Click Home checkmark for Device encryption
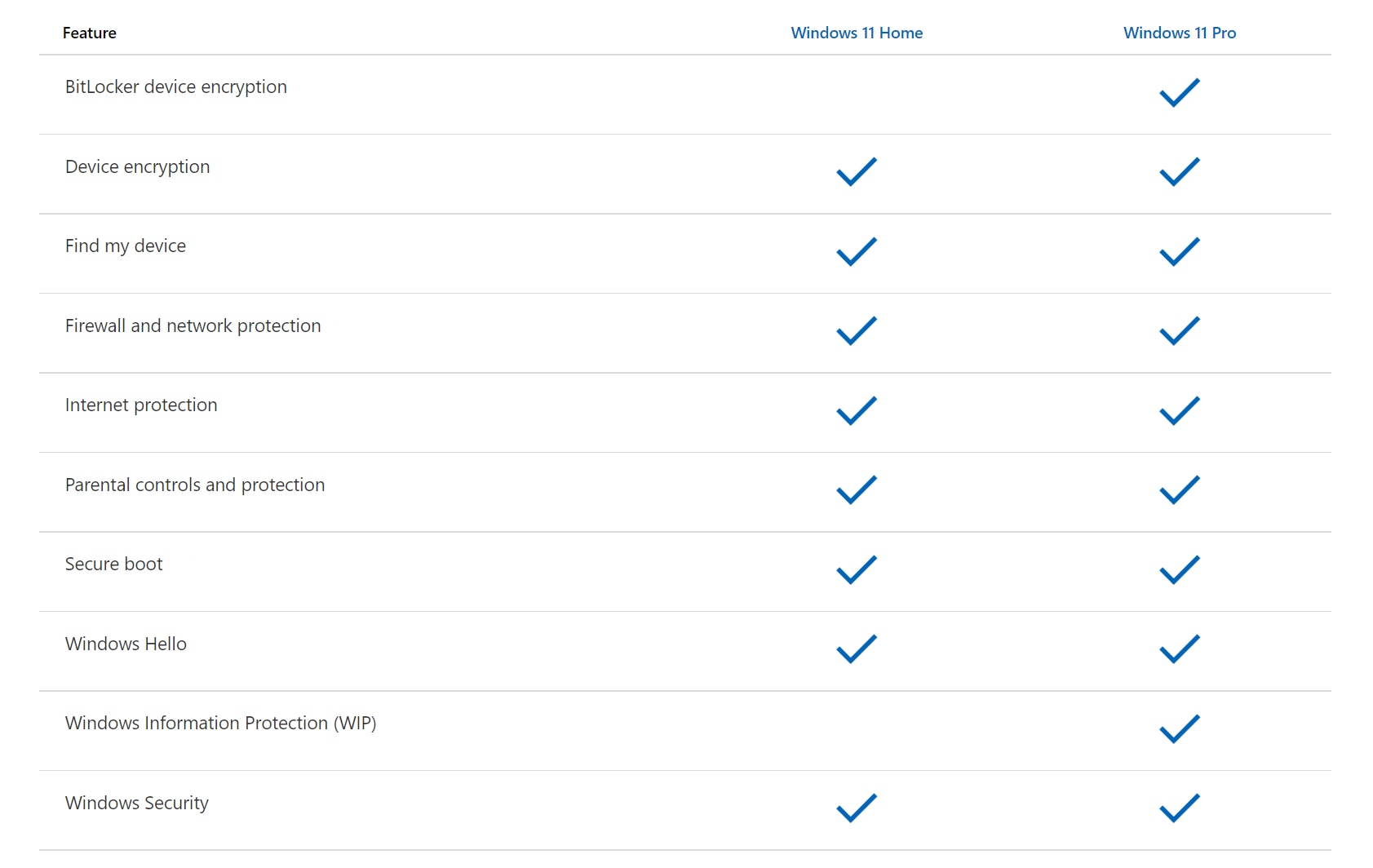 pyautogui.click(x=857, y=171)
